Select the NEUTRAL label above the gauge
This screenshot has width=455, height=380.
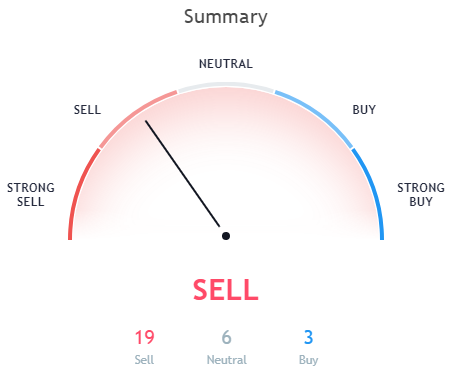coord(226,64)
